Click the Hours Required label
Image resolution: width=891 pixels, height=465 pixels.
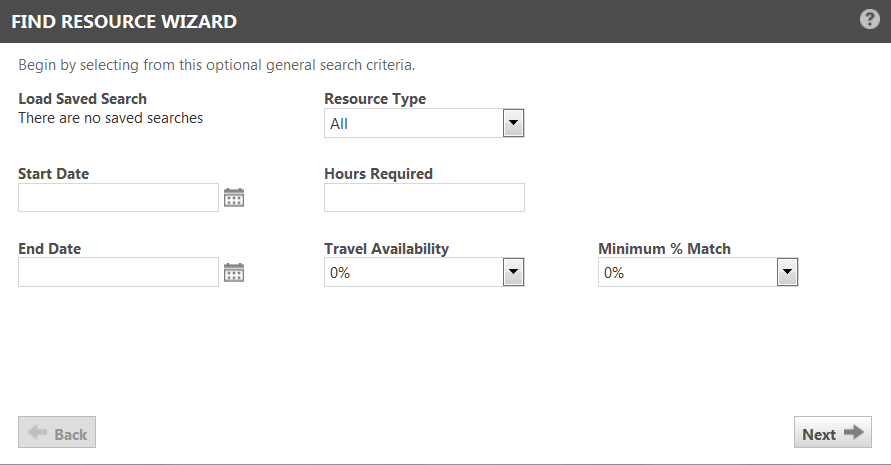point(378,173)
